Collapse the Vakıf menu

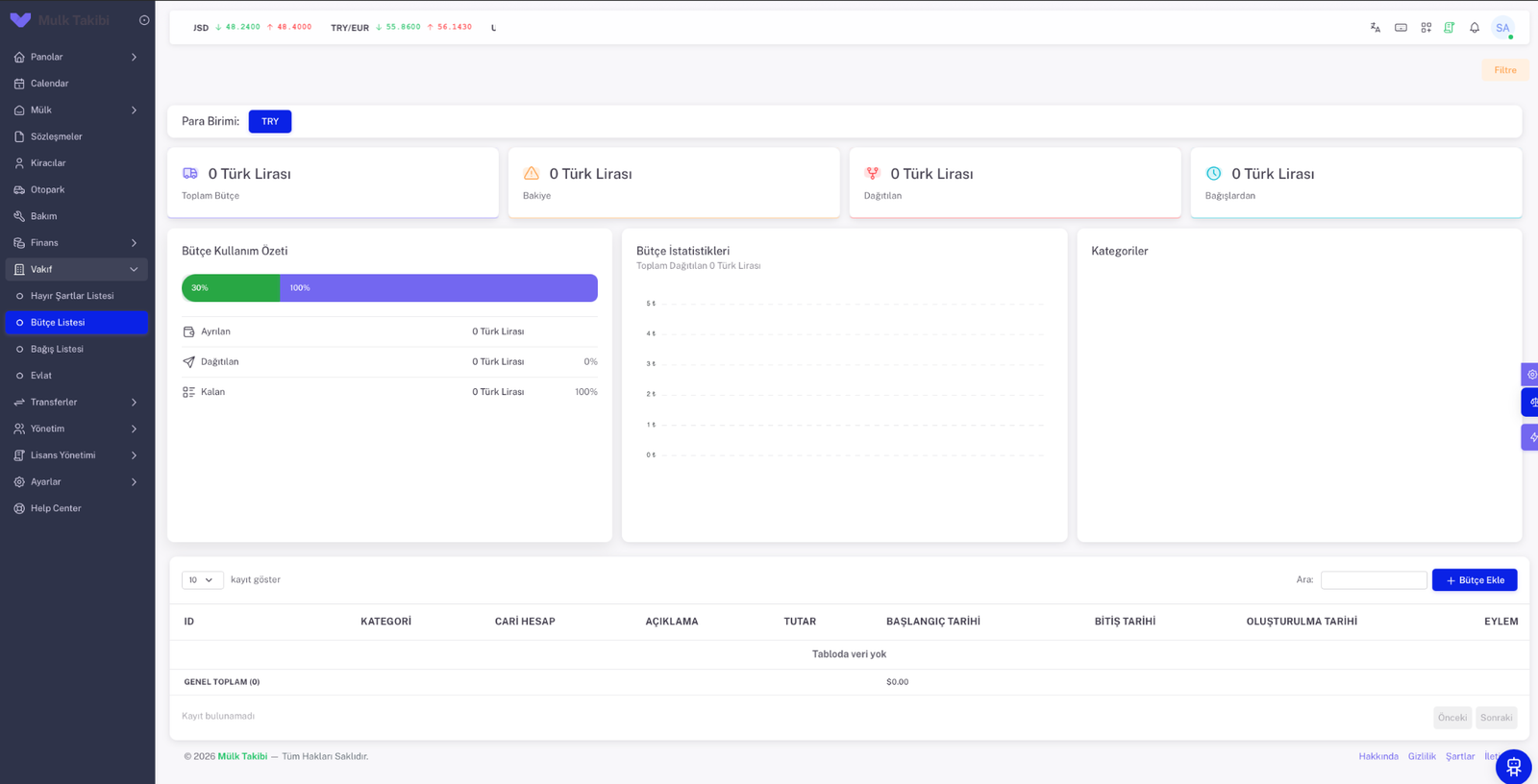click(77, 269)
